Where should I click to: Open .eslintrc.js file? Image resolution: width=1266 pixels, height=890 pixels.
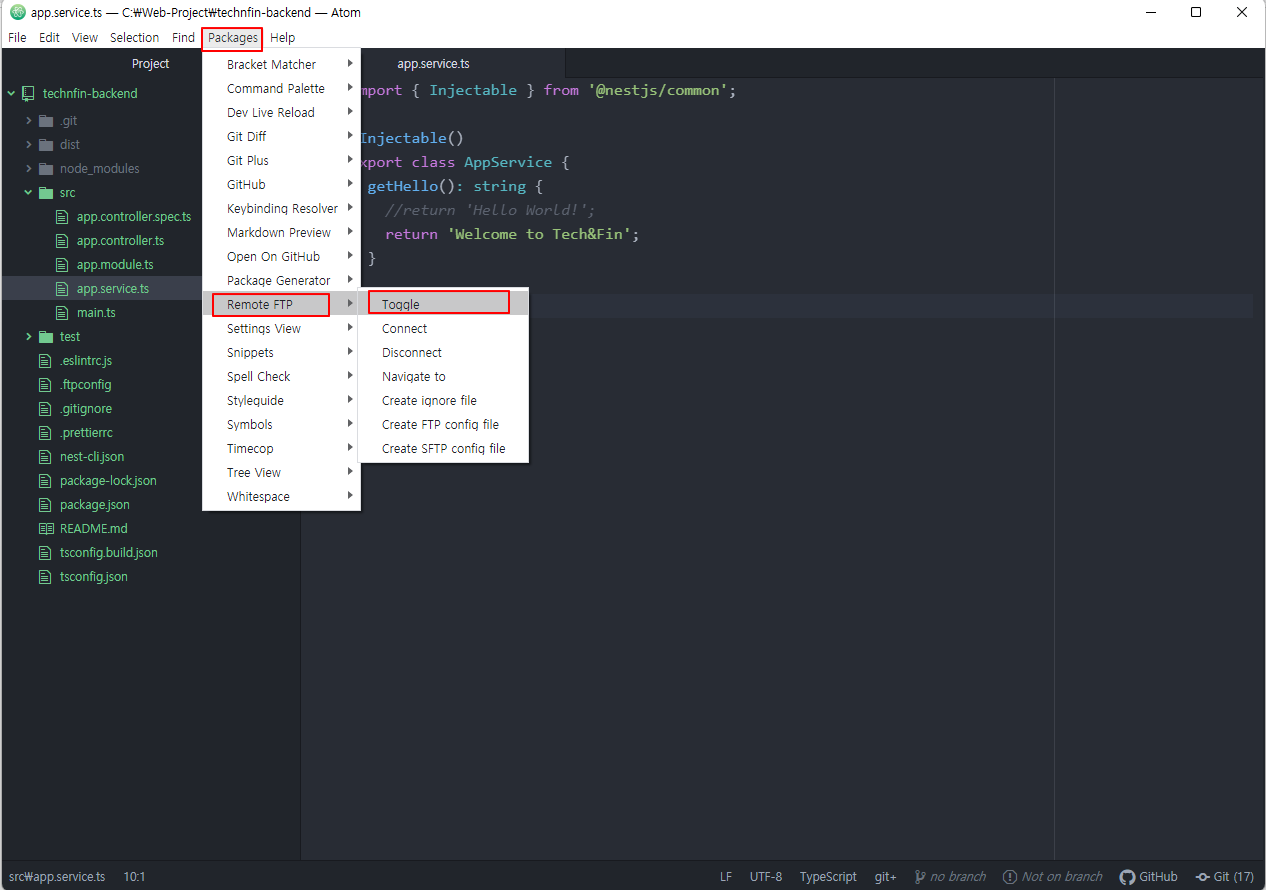86,360
